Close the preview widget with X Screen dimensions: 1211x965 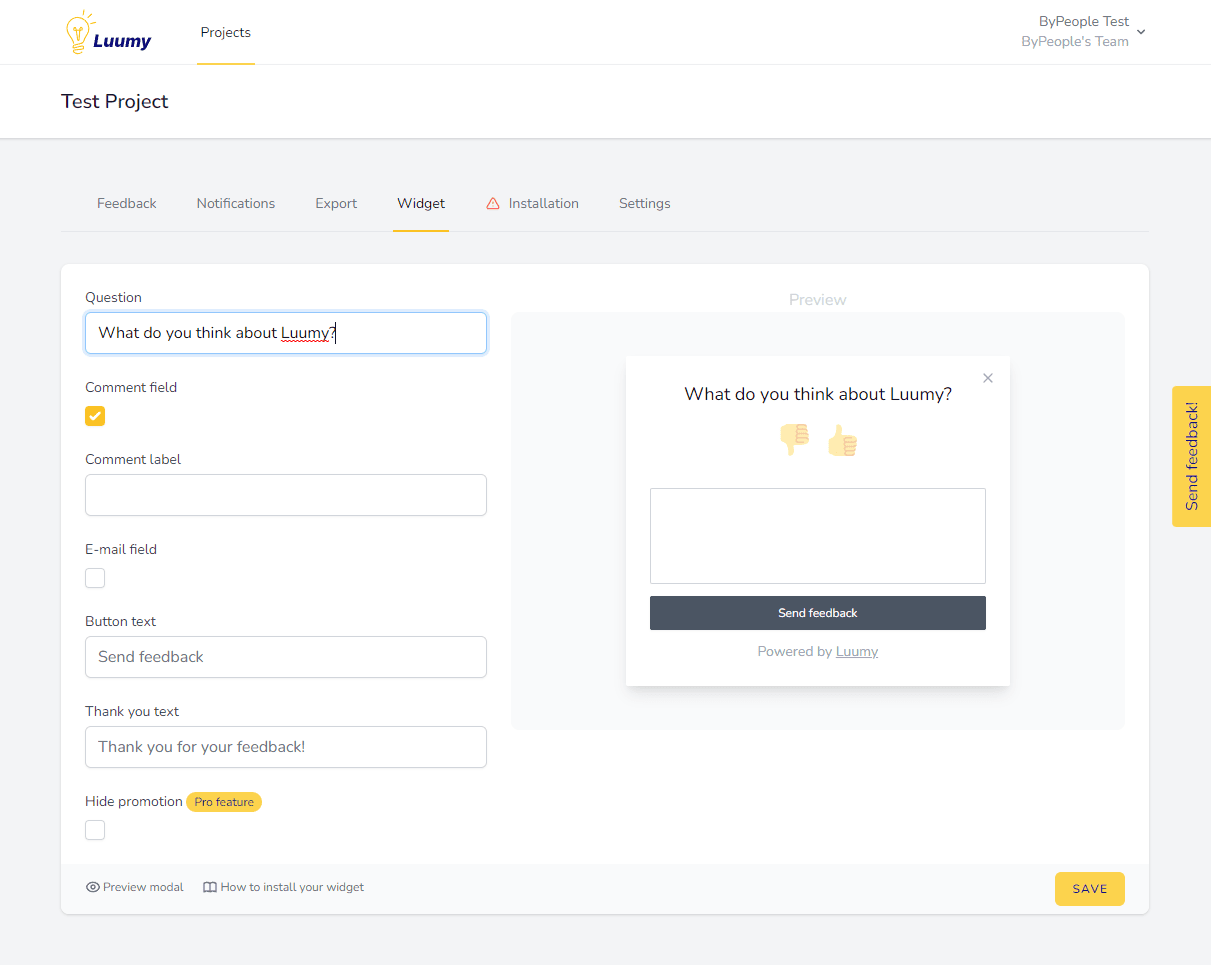[x=988, y=378]
